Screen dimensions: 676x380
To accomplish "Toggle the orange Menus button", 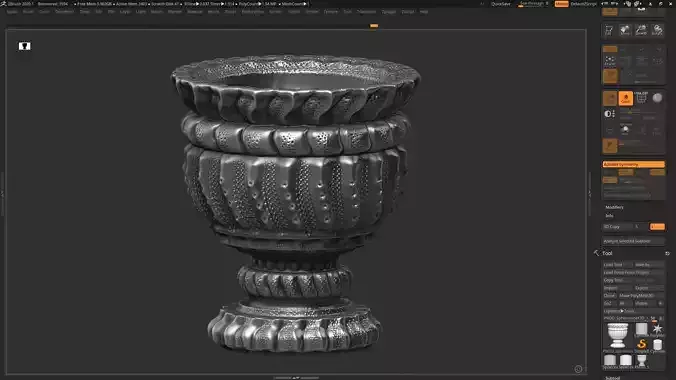I will click(x=561, y=4).
